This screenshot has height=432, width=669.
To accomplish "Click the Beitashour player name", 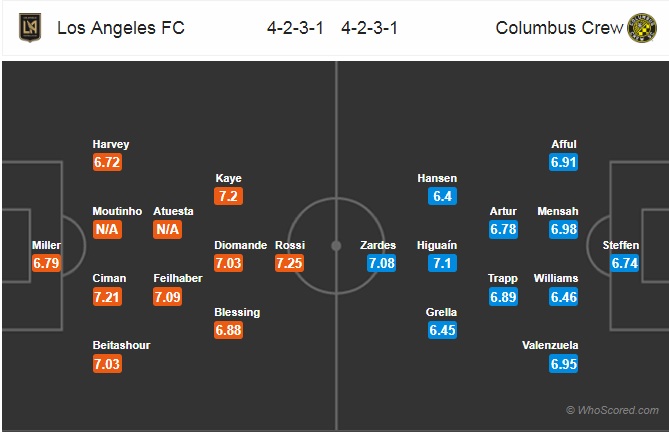I will click(x=121, y=345).
